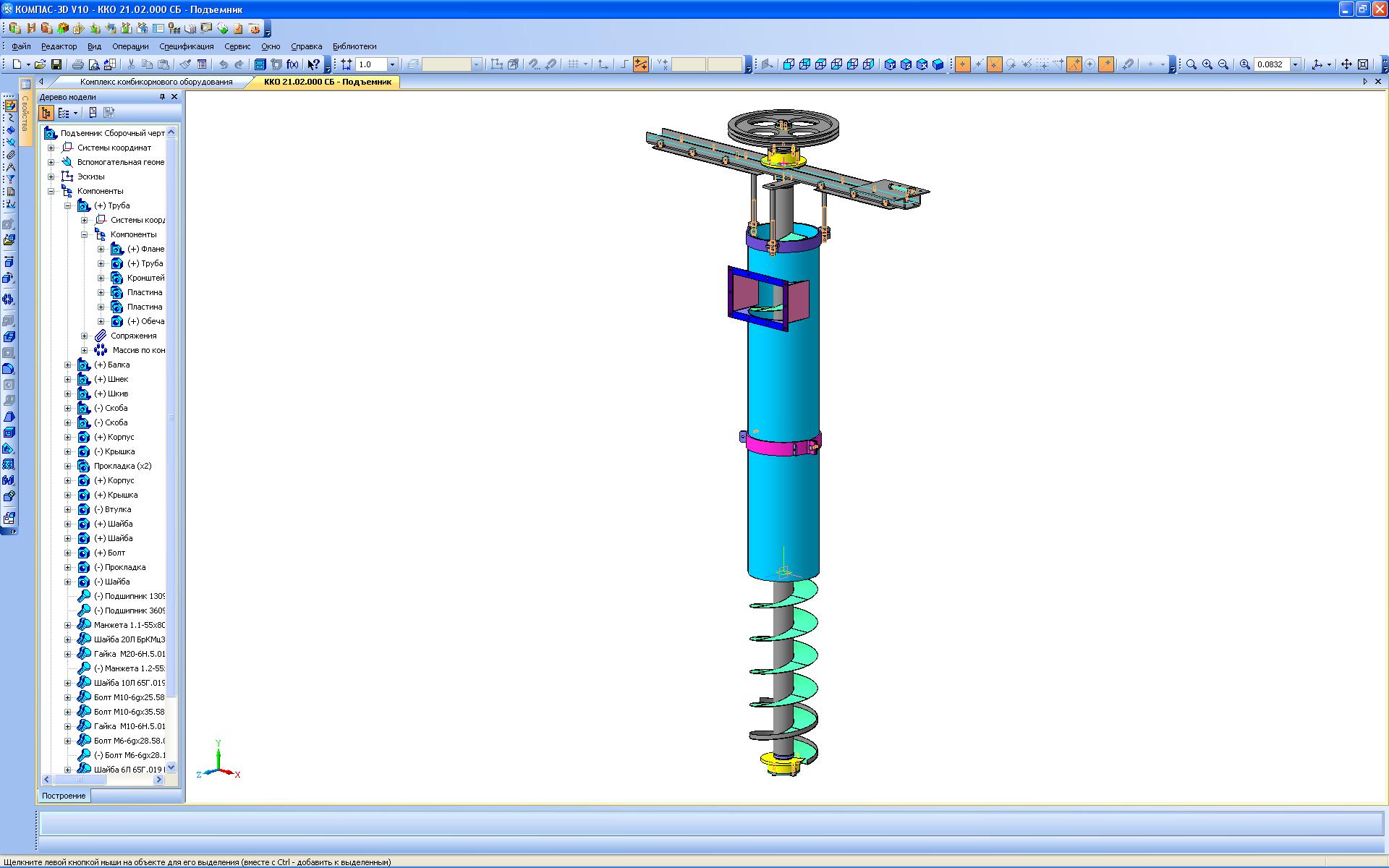Click Fit all zoom-to-extents icon
The image size is (1389, 868).
click(x=1363, y=64)
